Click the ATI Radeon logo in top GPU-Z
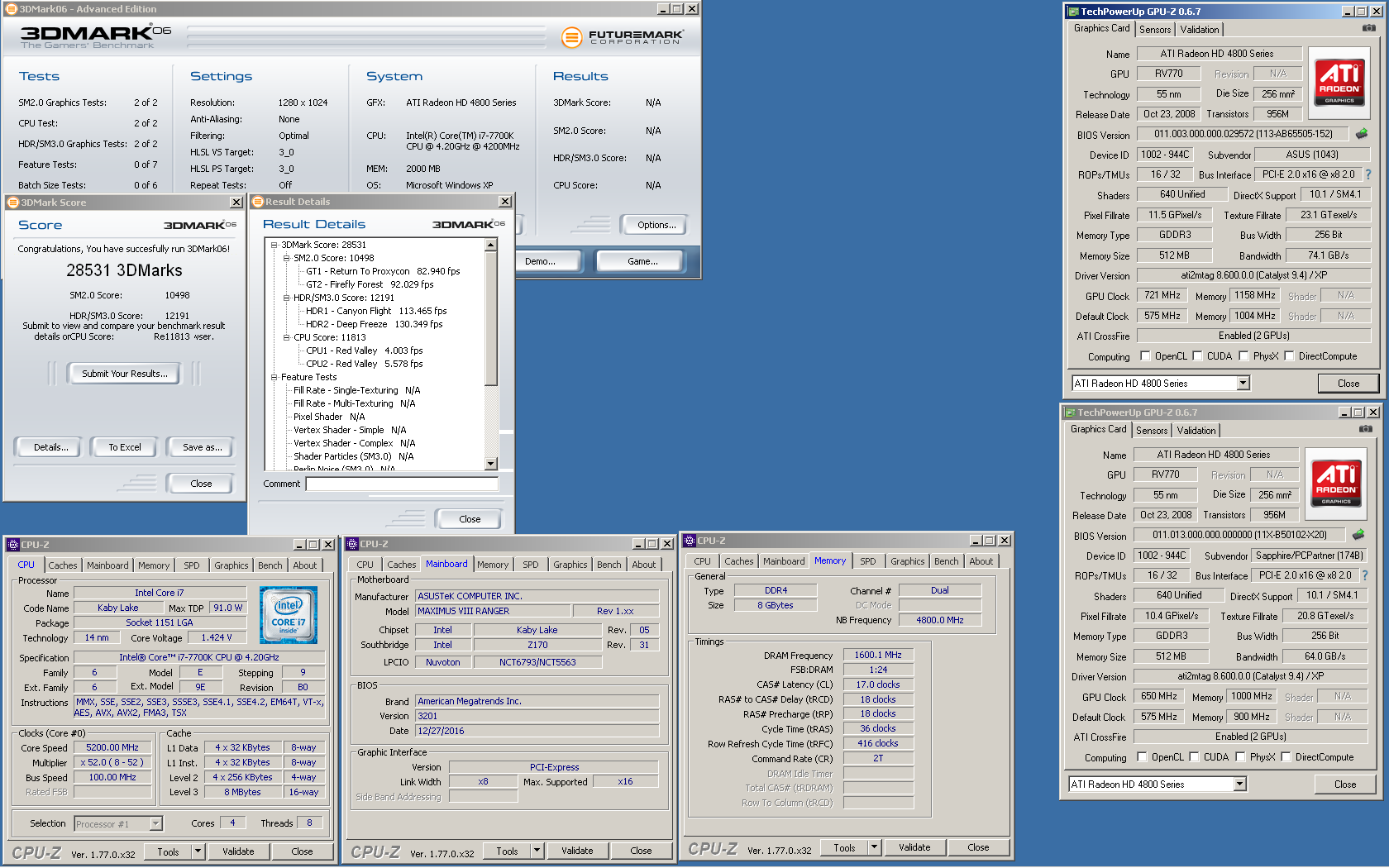Image resolution: width=1389 pixels, height=868 pixels. point(1339,83)
